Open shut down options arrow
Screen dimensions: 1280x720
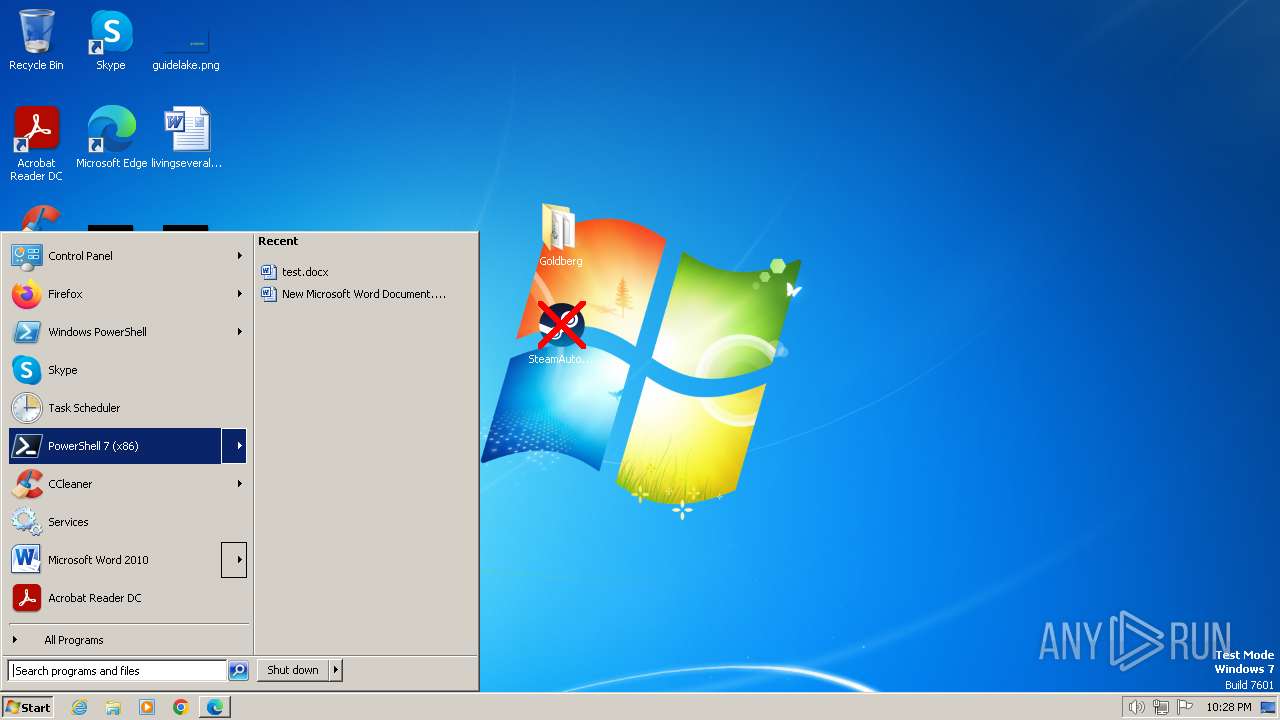coord(336,670)
